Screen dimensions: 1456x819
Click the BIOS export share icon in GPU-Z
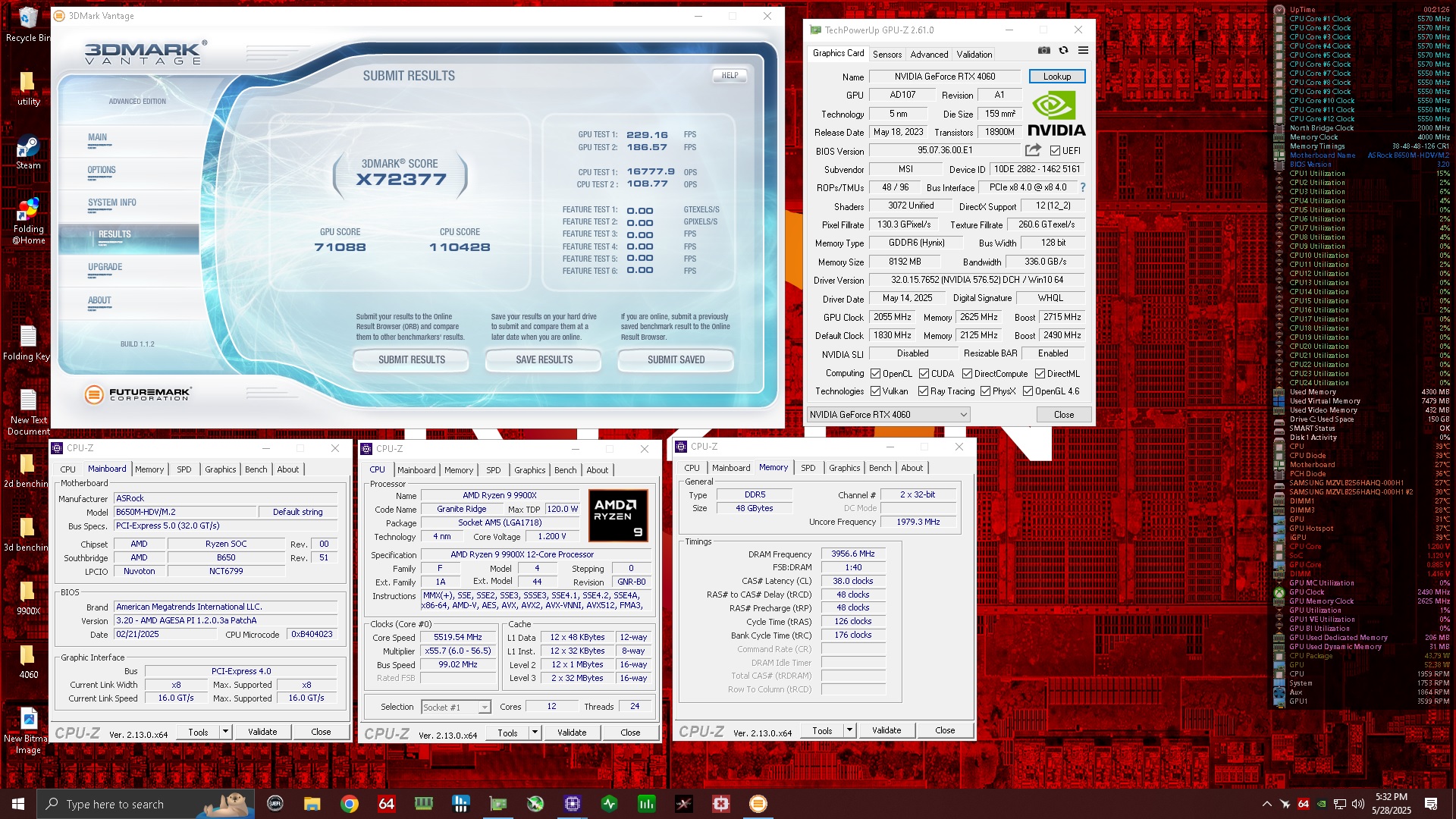tap(1033, 150)
